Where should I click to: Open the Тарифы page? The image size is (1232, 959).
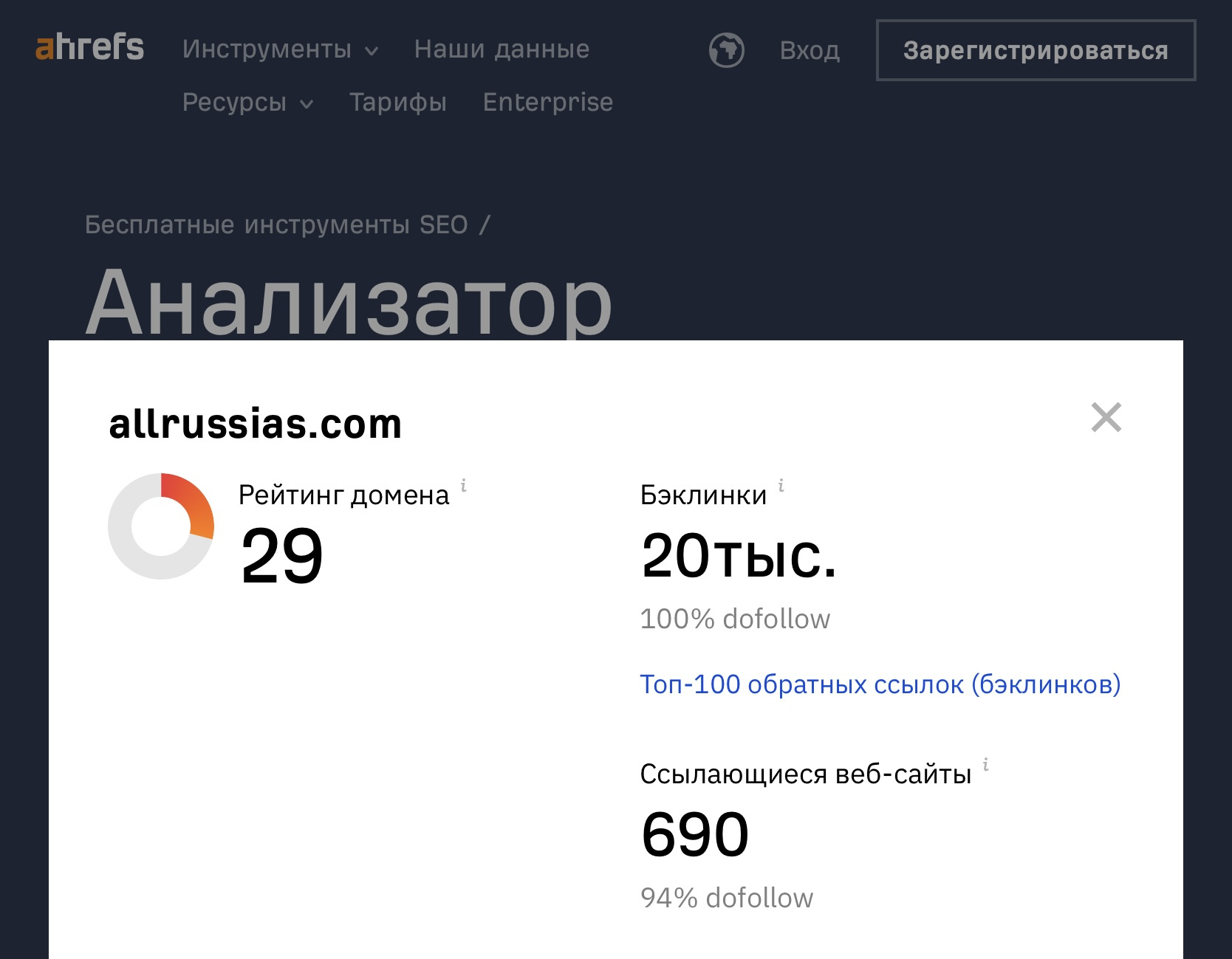(x=398, y=103)
